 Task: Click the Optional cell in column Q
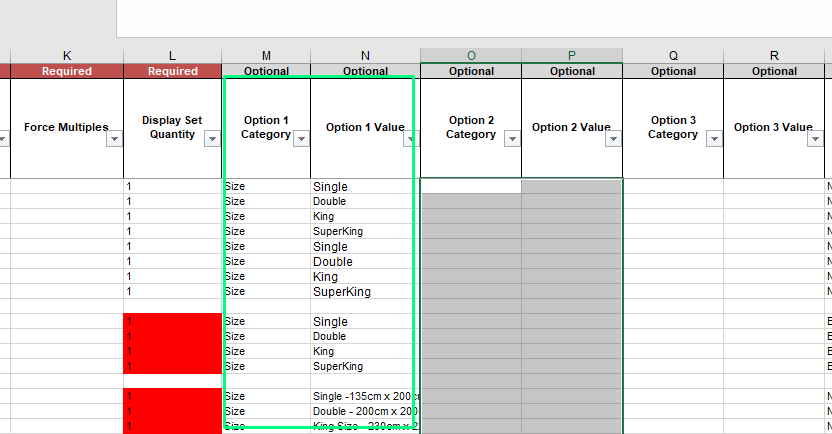coord(673,71)
